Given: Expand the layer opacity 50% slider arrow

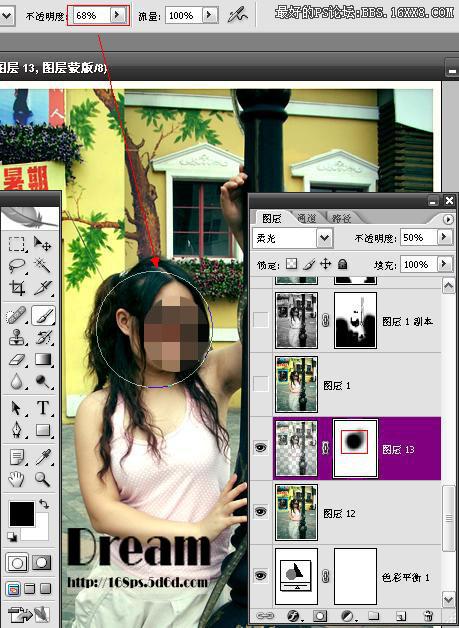Looking at the screenshot, I should [x=444, y=237].
